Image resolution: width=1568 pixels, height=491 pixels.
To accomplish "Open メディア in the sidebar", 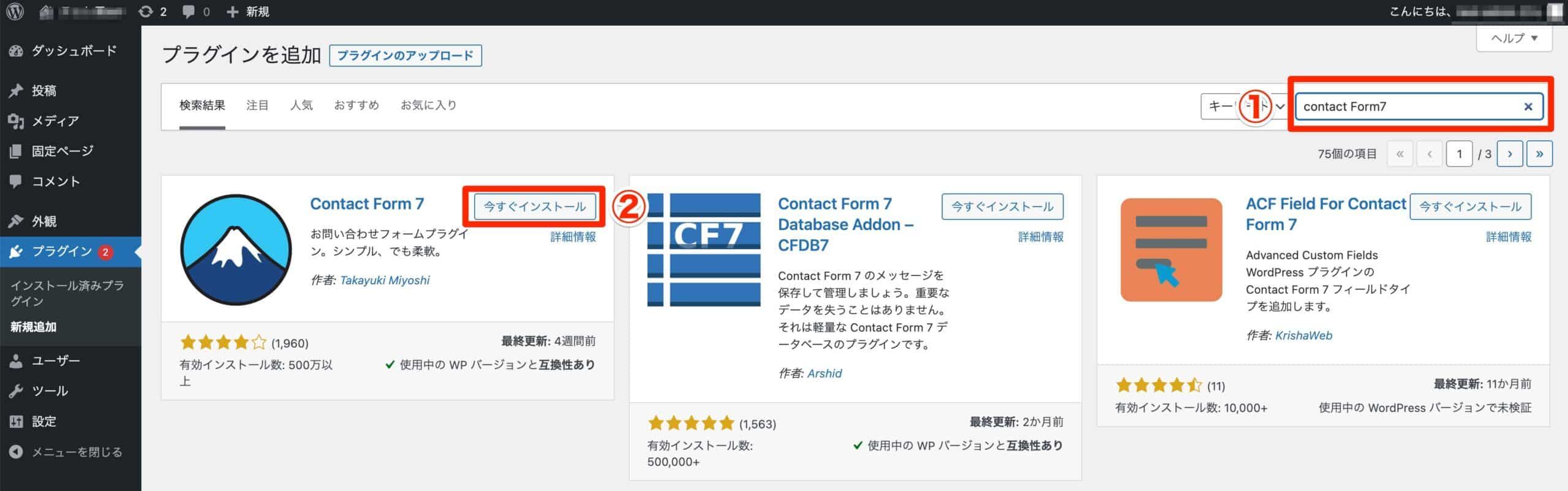I will 70,121.
